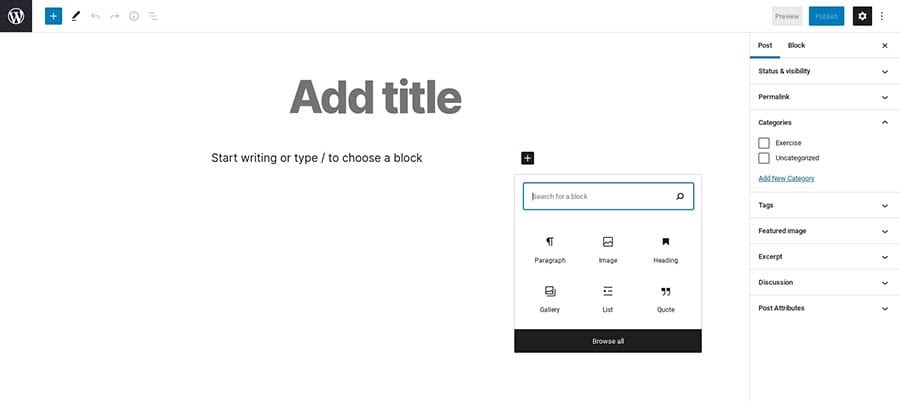Insert a Quote block
The width and height of the screenshot is (900, 401).
click(666, 299)
